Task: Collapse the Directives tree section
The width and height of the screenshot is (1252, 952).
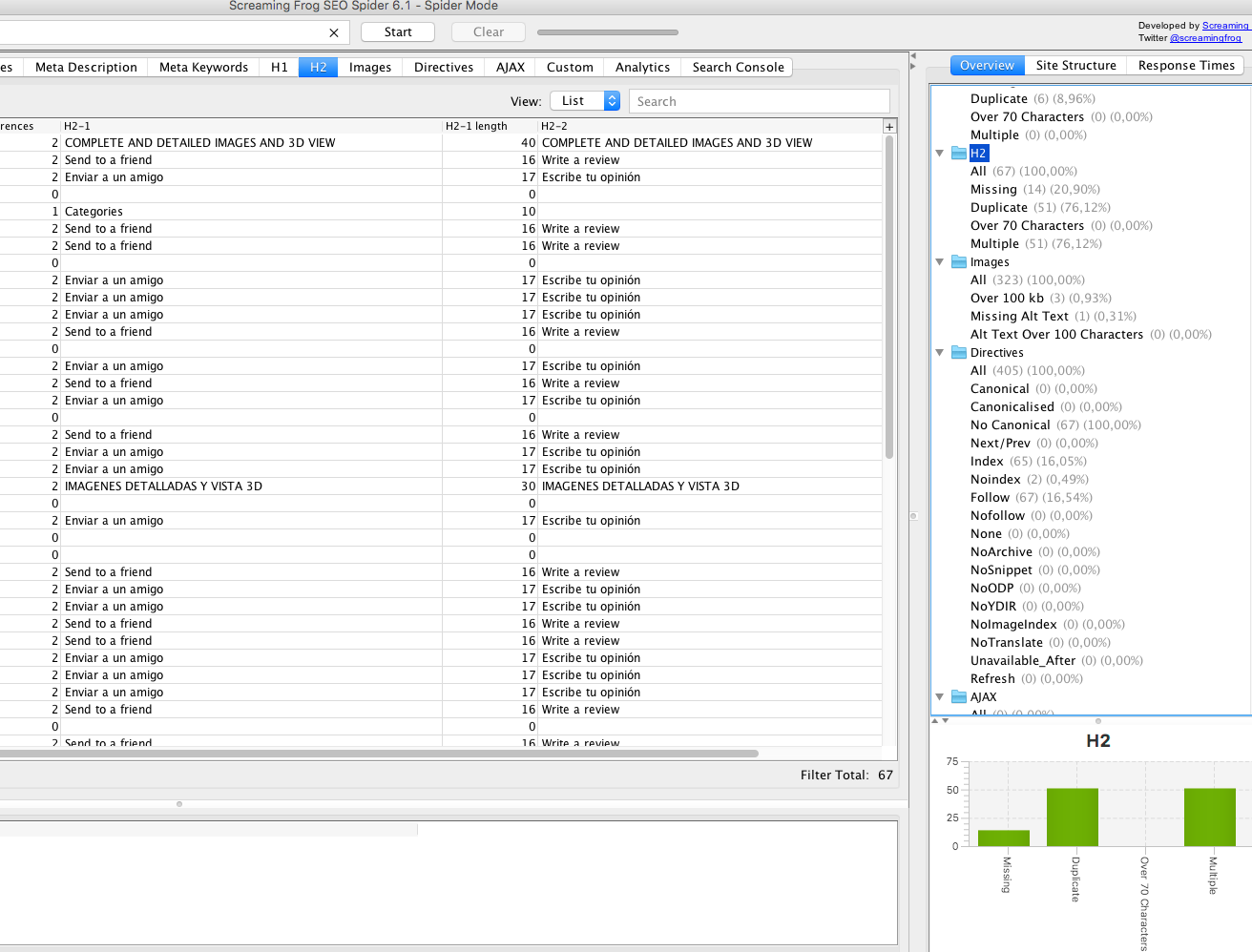Action: tap(940, 353)
